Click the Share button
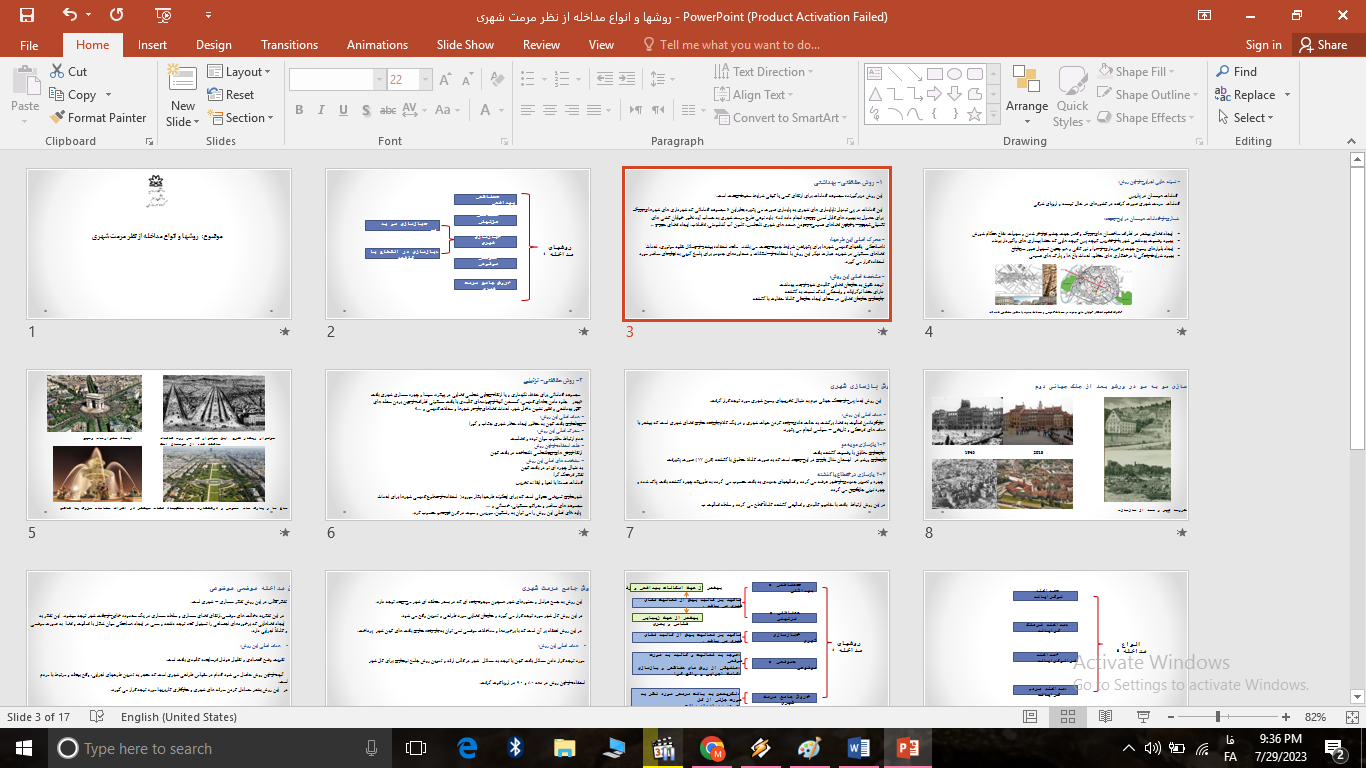The height and width of the screenshot is (768, 1366). 1322,45
